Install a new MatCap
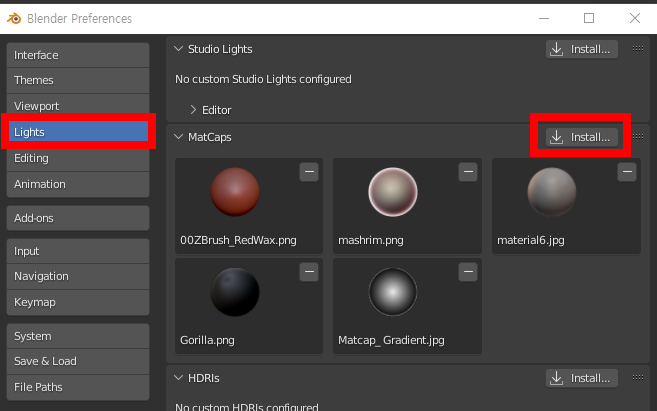The width and height of the screenshot is (657, 411). tap(582, 137)
